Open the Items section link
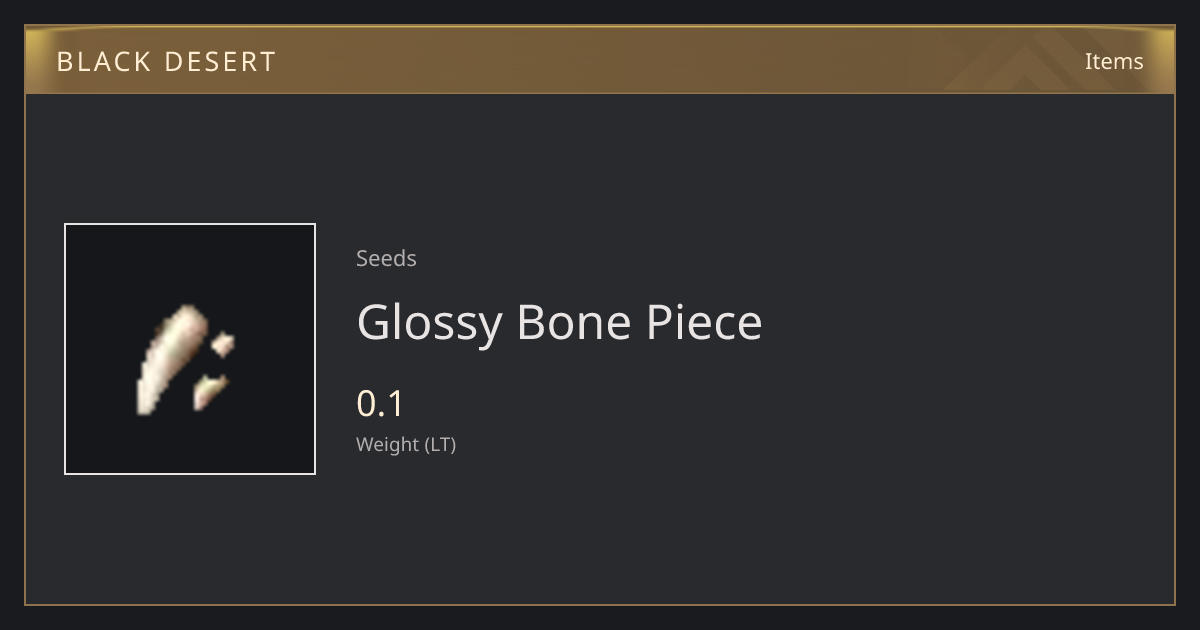The width and height of the screenshot is (1200, 630). tap(1114, 61)
